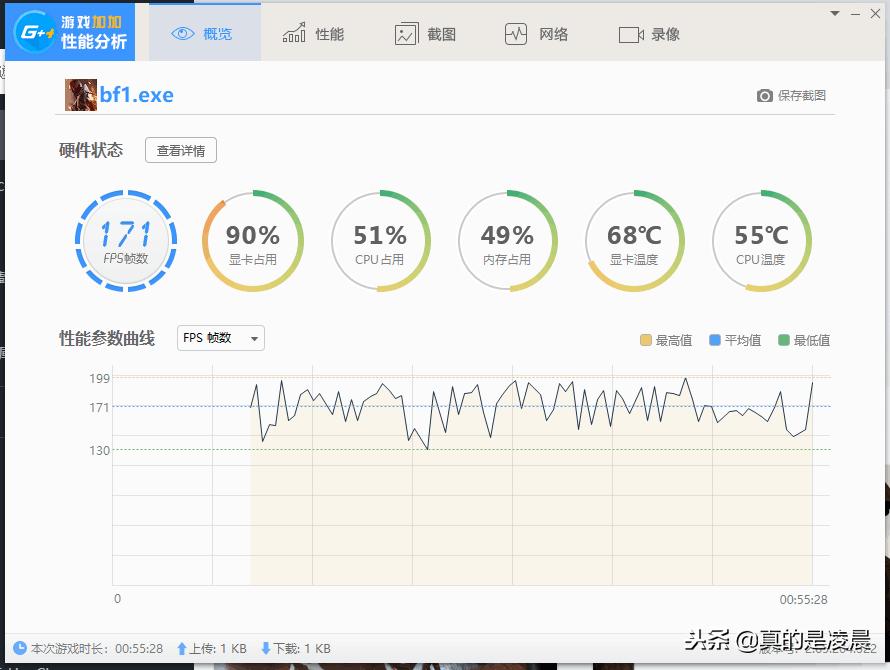Open the 网络 network monitor icon

tap(515, 32)
